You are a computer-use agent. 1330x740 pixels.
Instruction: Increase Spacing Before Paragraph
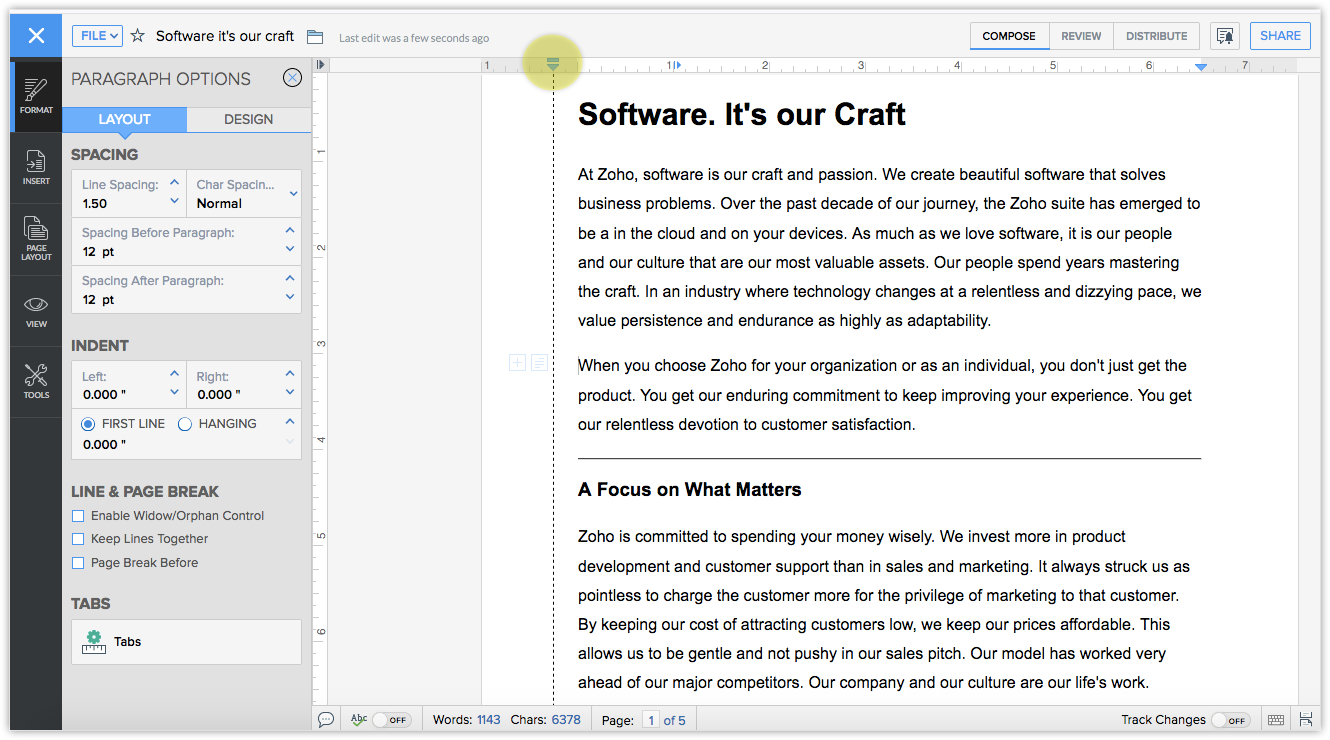coord(290,231)
